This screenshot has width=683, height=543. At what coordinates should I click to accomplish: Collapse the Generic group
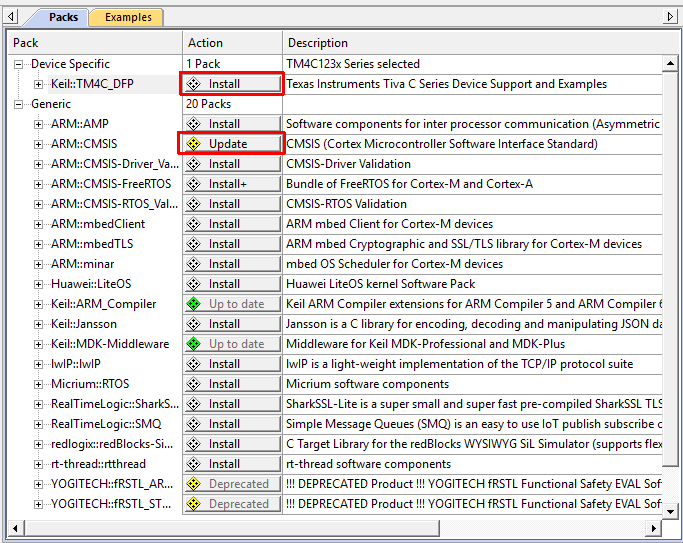[x=18, y=104]
